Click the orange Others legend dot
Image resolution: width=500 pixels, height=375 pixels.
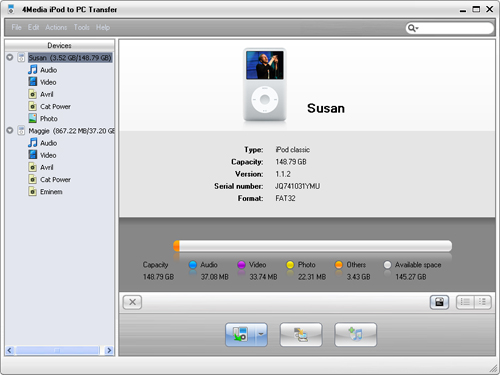pos(339,265)
